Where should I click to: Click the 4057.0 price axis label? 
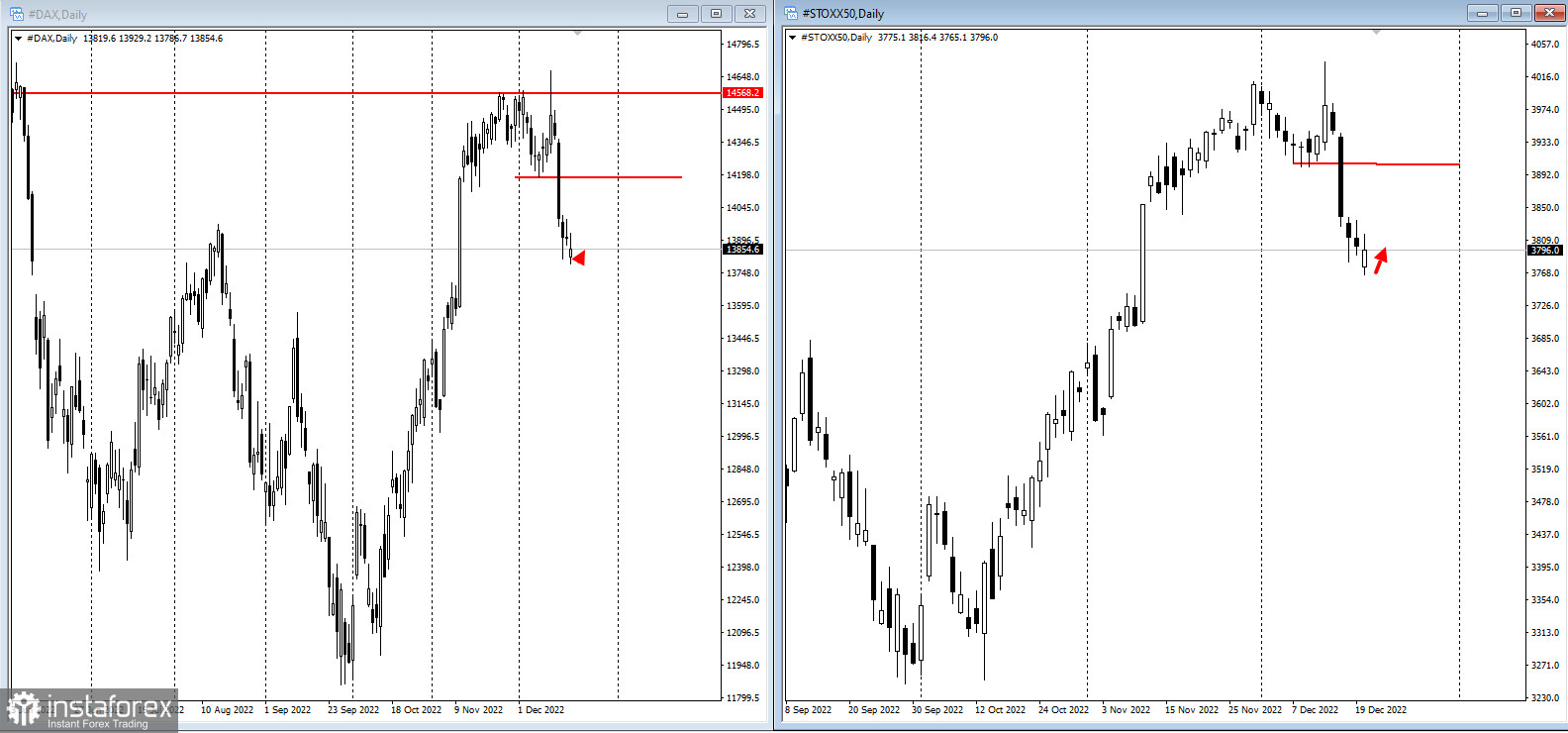tap(1545, 45)
